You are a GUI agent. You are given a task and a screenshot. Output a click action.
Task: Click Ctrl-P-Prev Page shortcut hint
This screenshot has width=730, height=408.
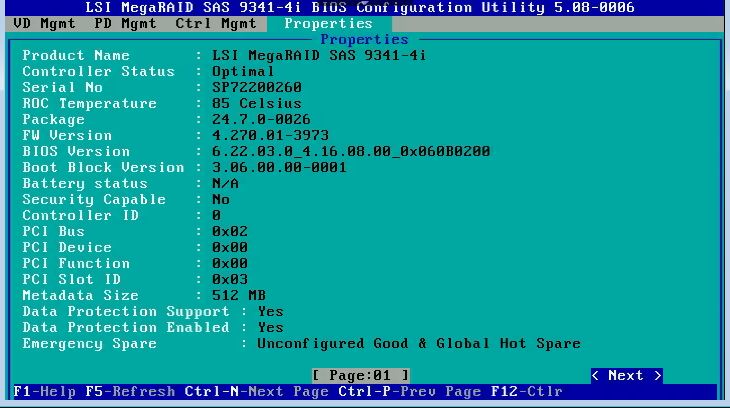tap(409, 391)
